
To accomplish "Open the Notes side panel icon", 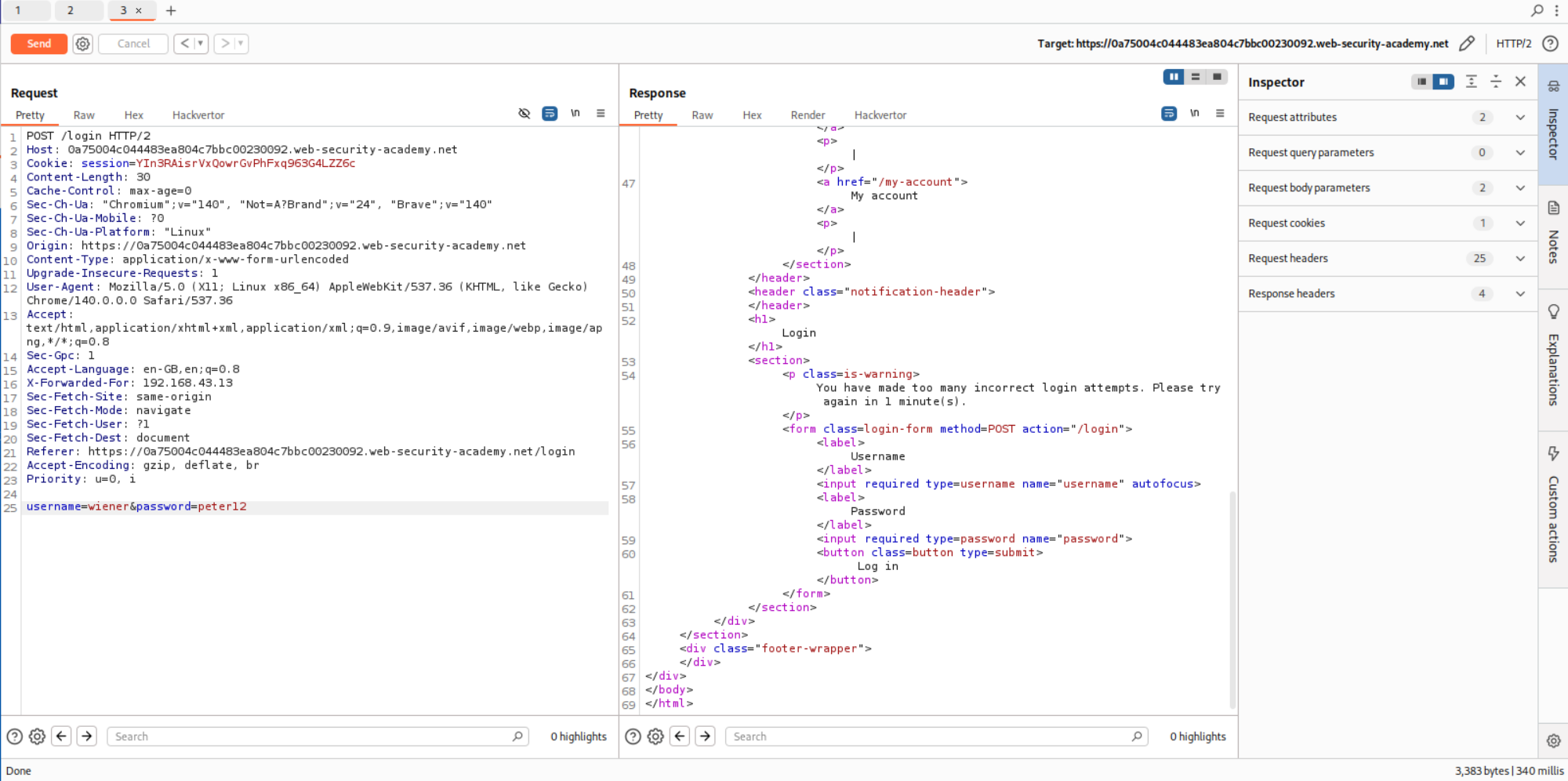I will tap(1553, 208).
